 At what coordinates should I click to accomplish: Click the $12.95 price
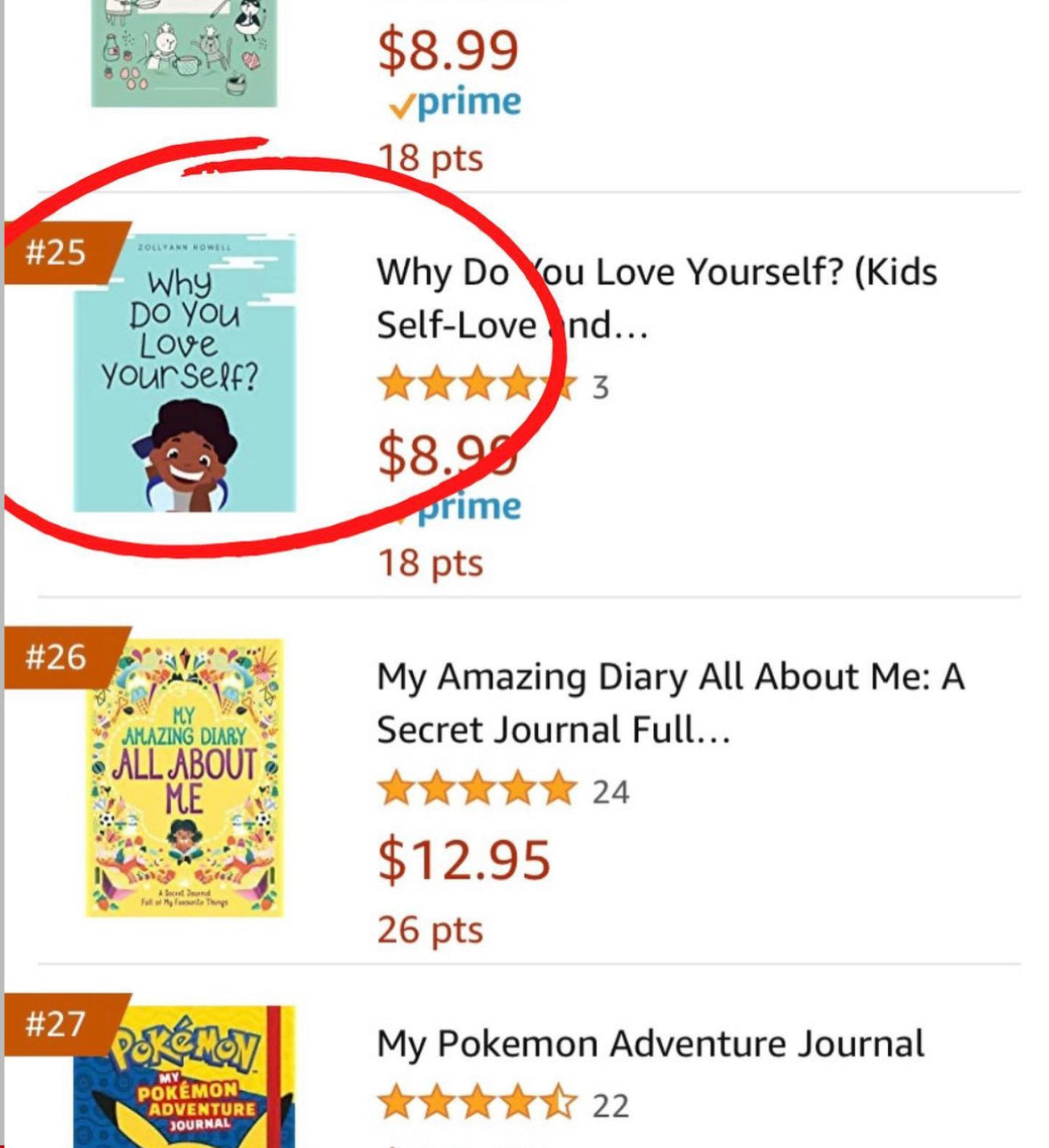tap(464, 861)
